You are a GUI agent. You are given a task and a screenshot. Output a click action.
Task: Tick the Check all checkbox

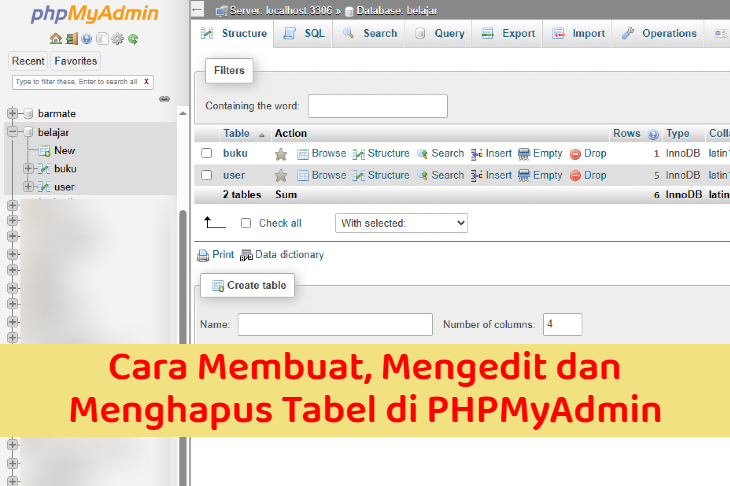point(246,223)
